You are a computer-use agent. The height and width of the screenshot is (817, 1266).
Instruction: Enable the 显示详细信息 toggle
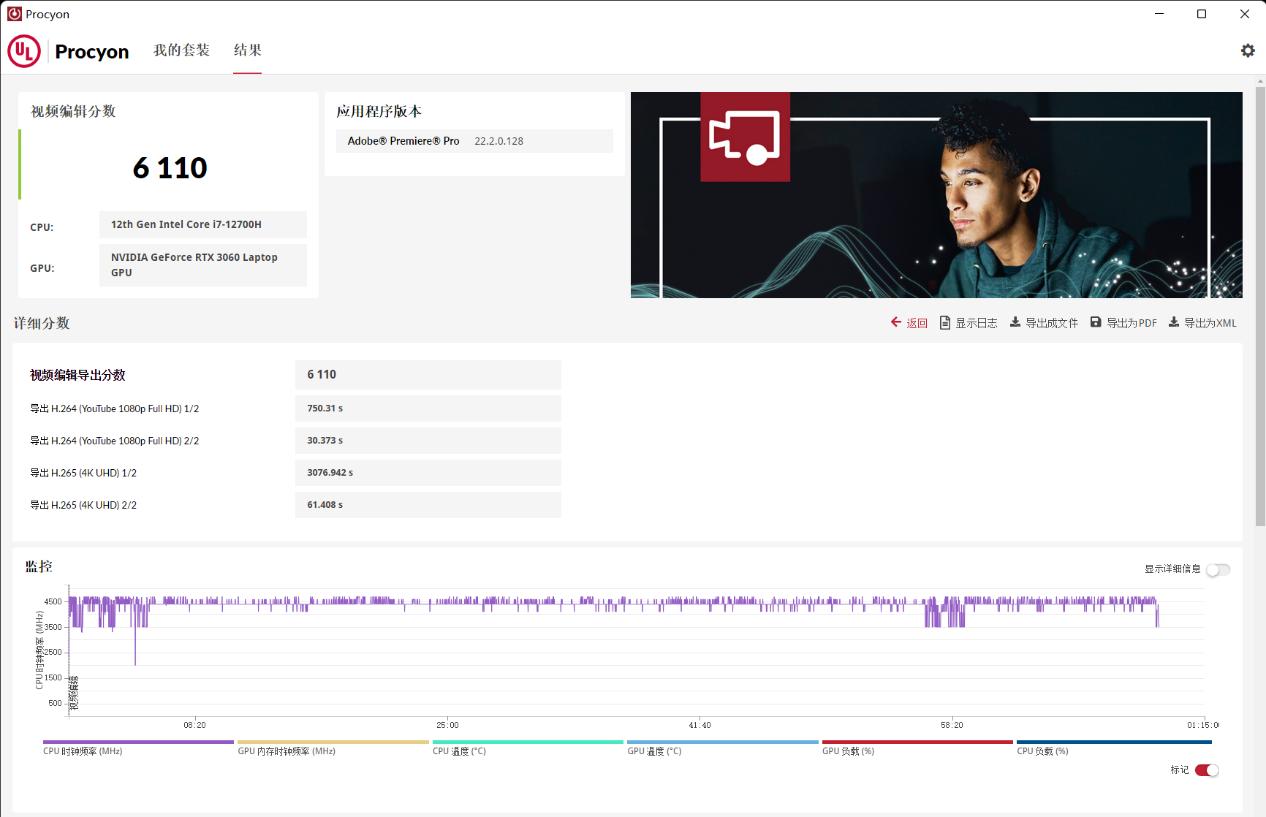coord(1217,570)
